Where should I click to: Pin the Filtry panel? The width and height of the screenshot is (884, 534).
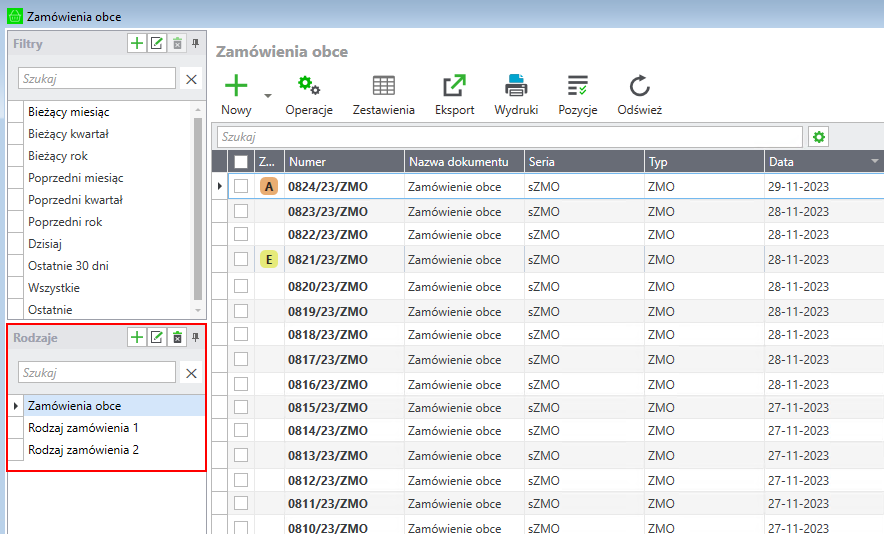[x=196, y=44]
